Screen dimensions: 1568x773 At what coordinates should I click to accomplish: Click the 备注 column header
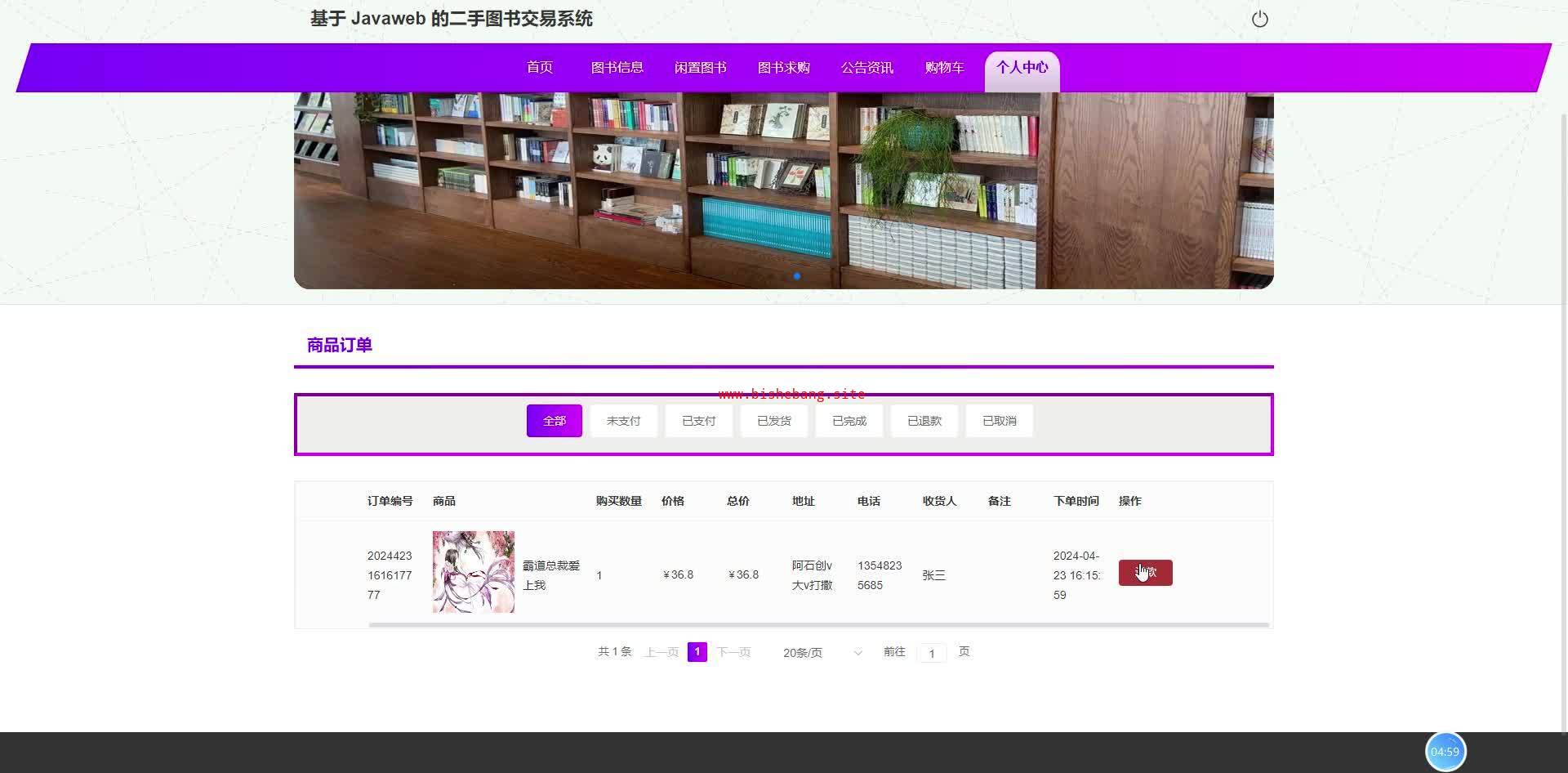coord(1000,501)
